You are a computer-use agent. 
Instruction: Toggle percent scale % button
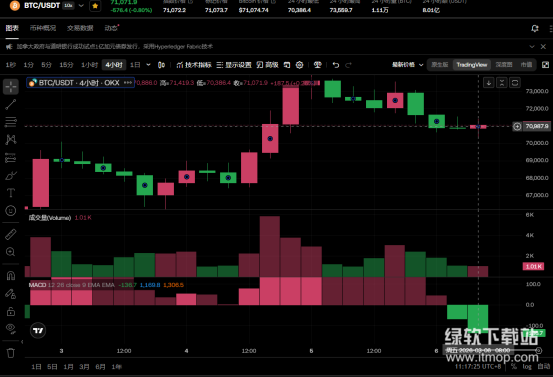pos(514,366)
